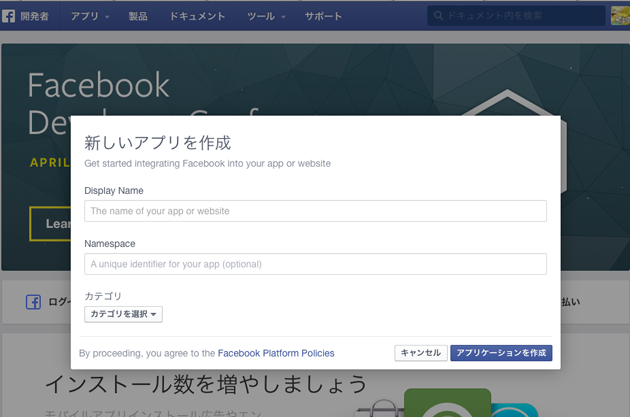Expand the ツール menu
Image resolution: width=630 pixels, height=417 pixels.
(x=266, y=16)
